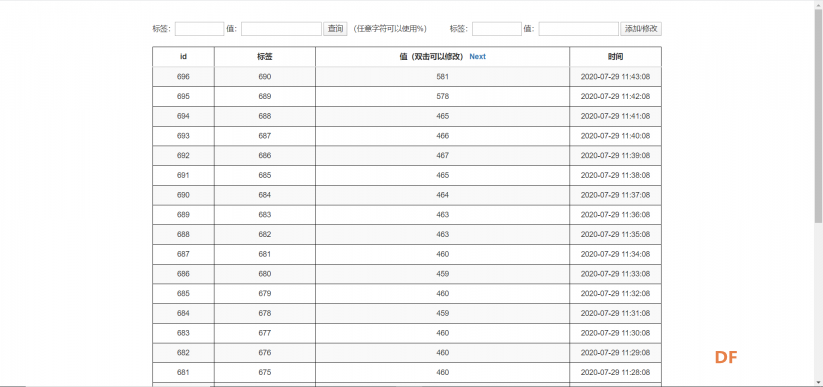Click 标签 cell 681

pos(265,254)
